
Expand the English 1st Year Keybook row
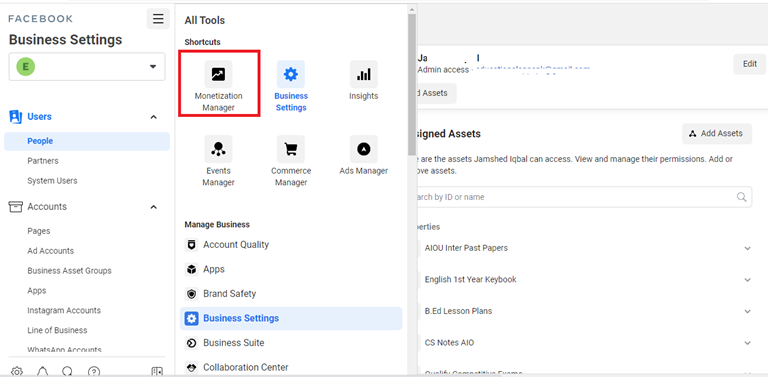point(747,280)
